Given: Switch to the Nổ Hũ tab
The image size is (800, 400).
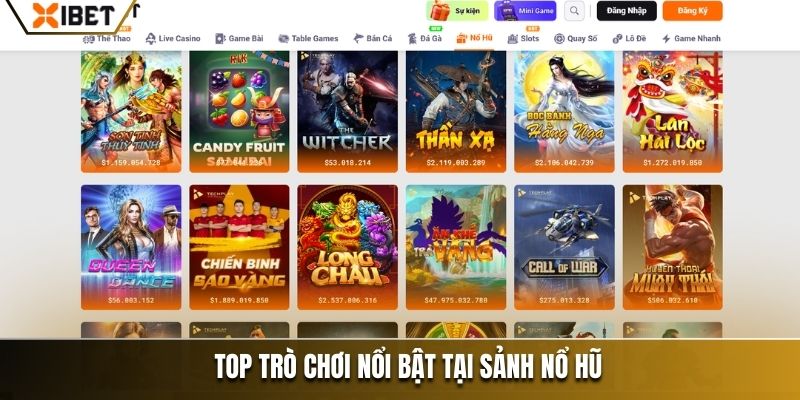Looking at the screenshot, I should pos(474,38).
